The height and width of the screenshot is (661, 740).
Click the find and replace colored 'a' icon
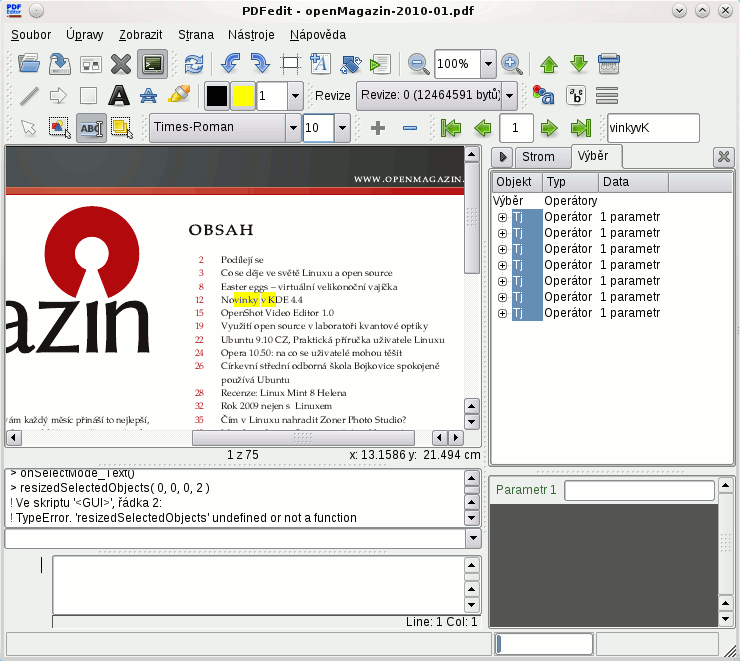[543, 95]
